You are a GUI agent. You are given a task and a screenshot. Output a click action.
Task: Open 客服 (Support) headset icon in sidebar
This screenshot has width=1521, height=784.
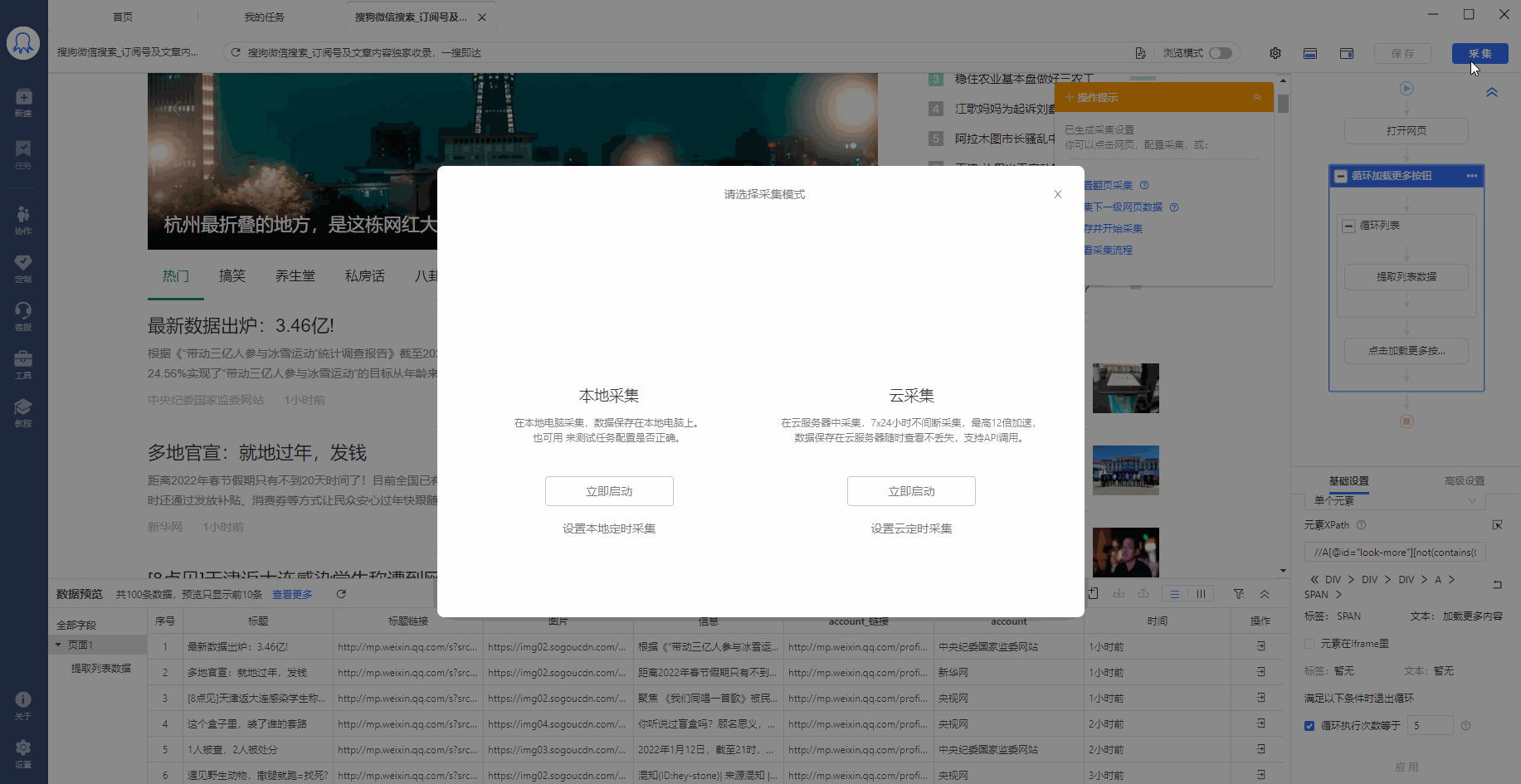pos(23,316)
